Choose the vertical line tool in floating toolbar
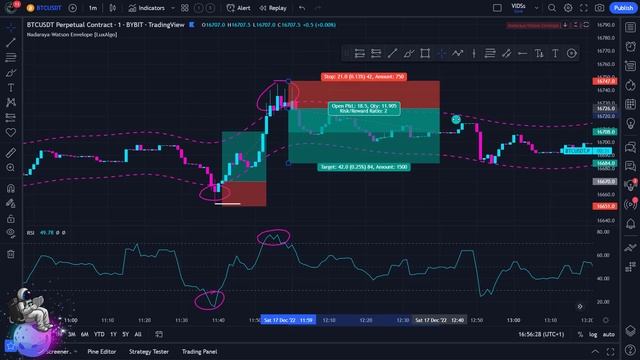The width and height of the screenshot is (640, 360). 474,53
